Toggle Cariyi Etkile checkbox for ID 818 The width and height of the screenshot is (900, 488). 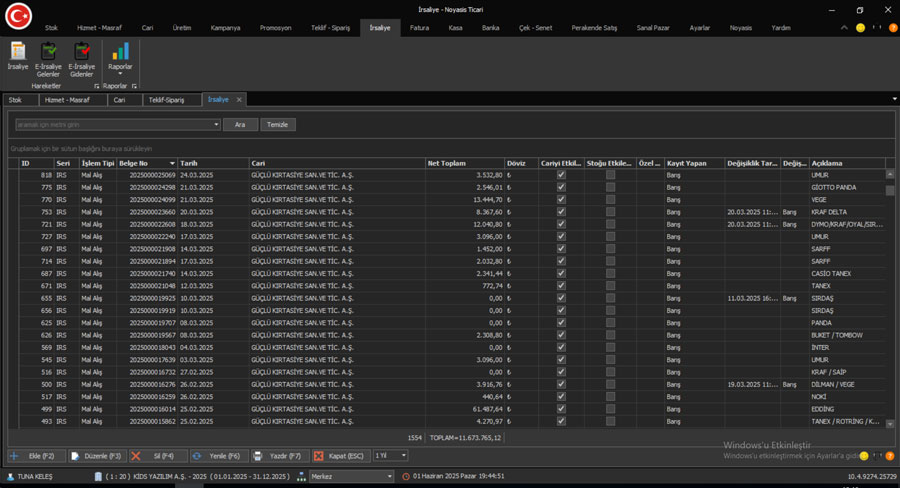[561, 175]
